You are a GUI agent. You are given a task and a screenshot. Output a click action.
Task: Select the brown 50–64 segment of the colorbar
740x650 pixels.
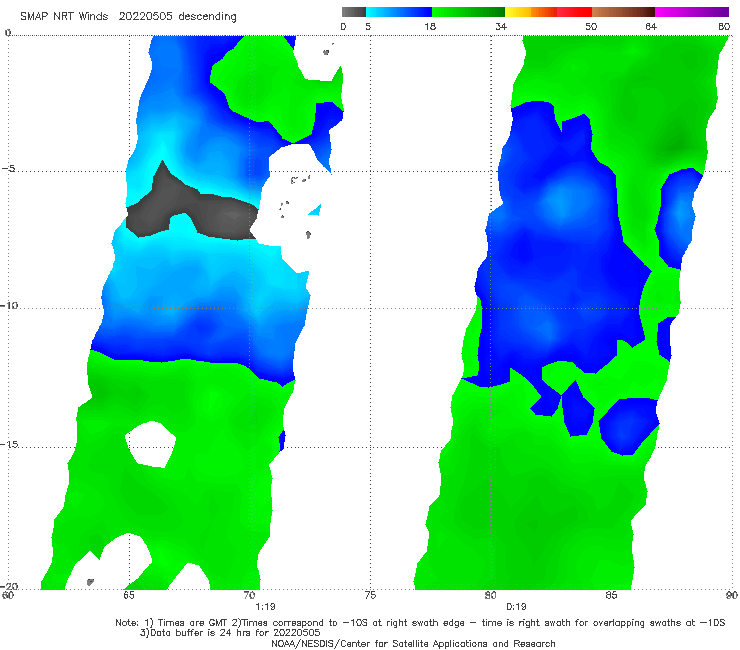click(623, 12)
